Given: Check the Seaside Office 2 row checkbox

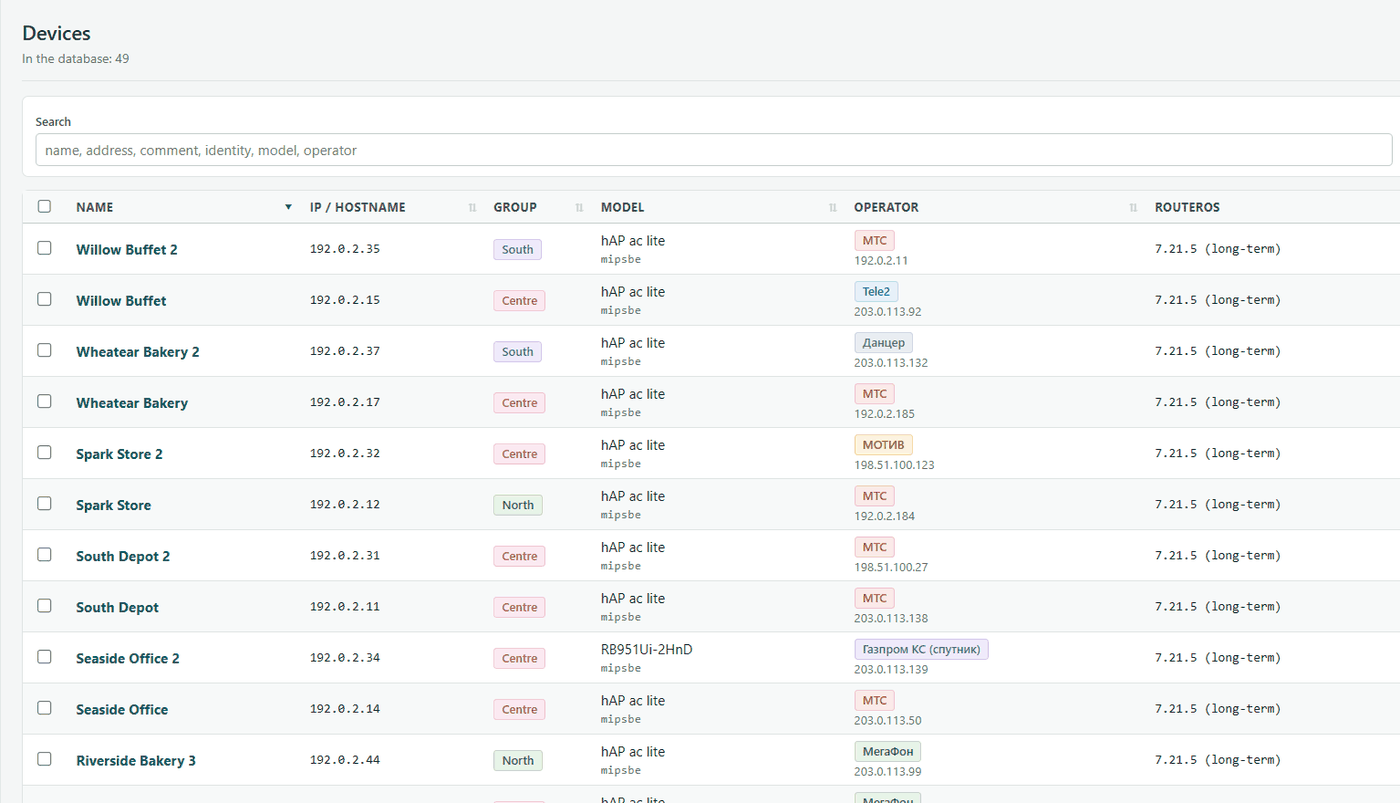Looking at the screenshot, I should coord(44,656).
